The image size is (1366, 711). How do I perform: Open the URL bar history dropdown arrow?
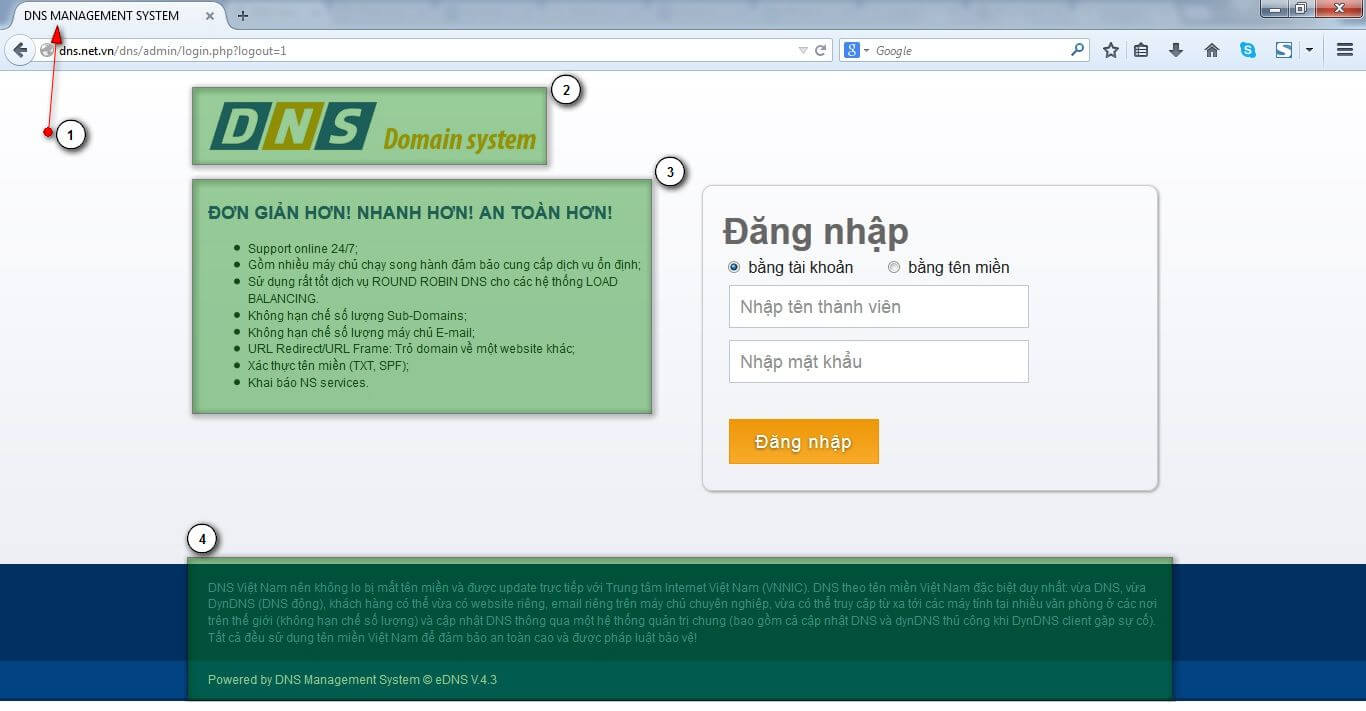click(802, 50)
